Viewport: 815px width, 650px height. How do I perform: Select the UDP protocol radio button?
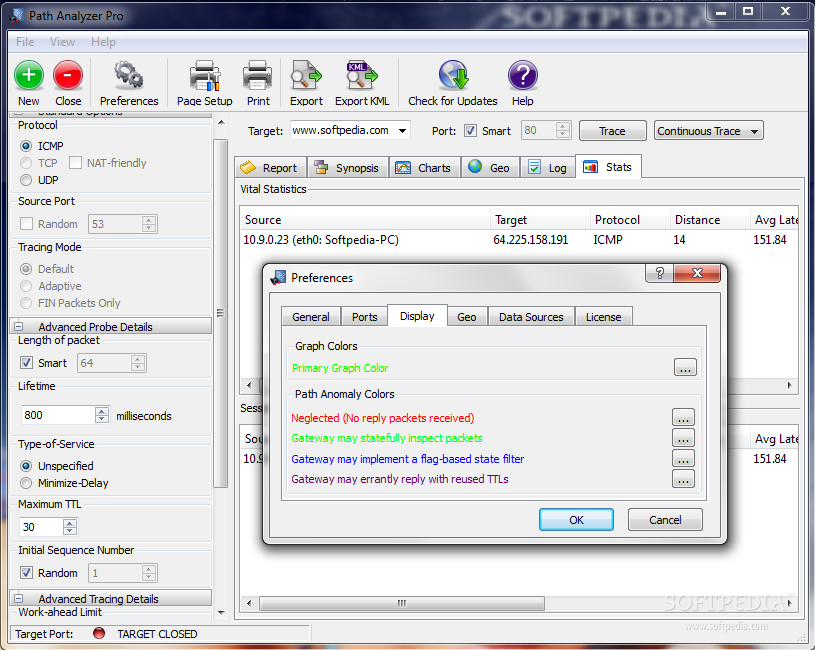(x=25, y=180)
